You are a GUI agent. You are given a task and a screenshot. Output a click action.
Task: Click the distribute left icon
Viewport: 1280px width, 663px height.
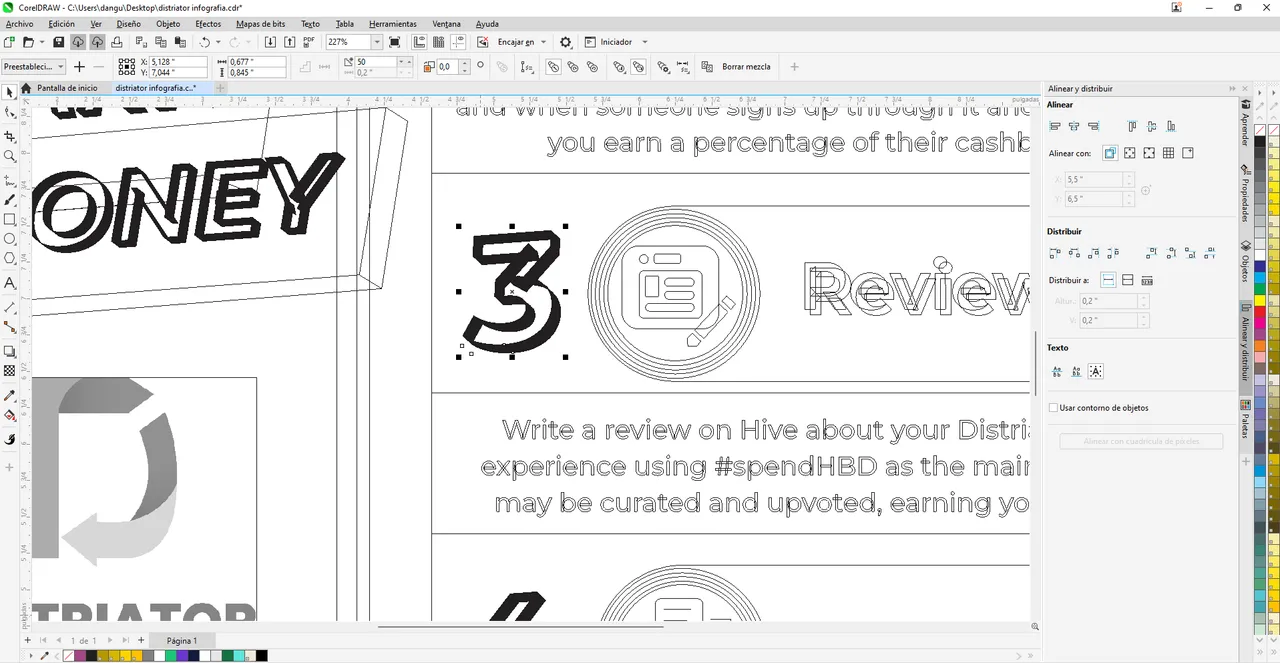[1055, 253]
